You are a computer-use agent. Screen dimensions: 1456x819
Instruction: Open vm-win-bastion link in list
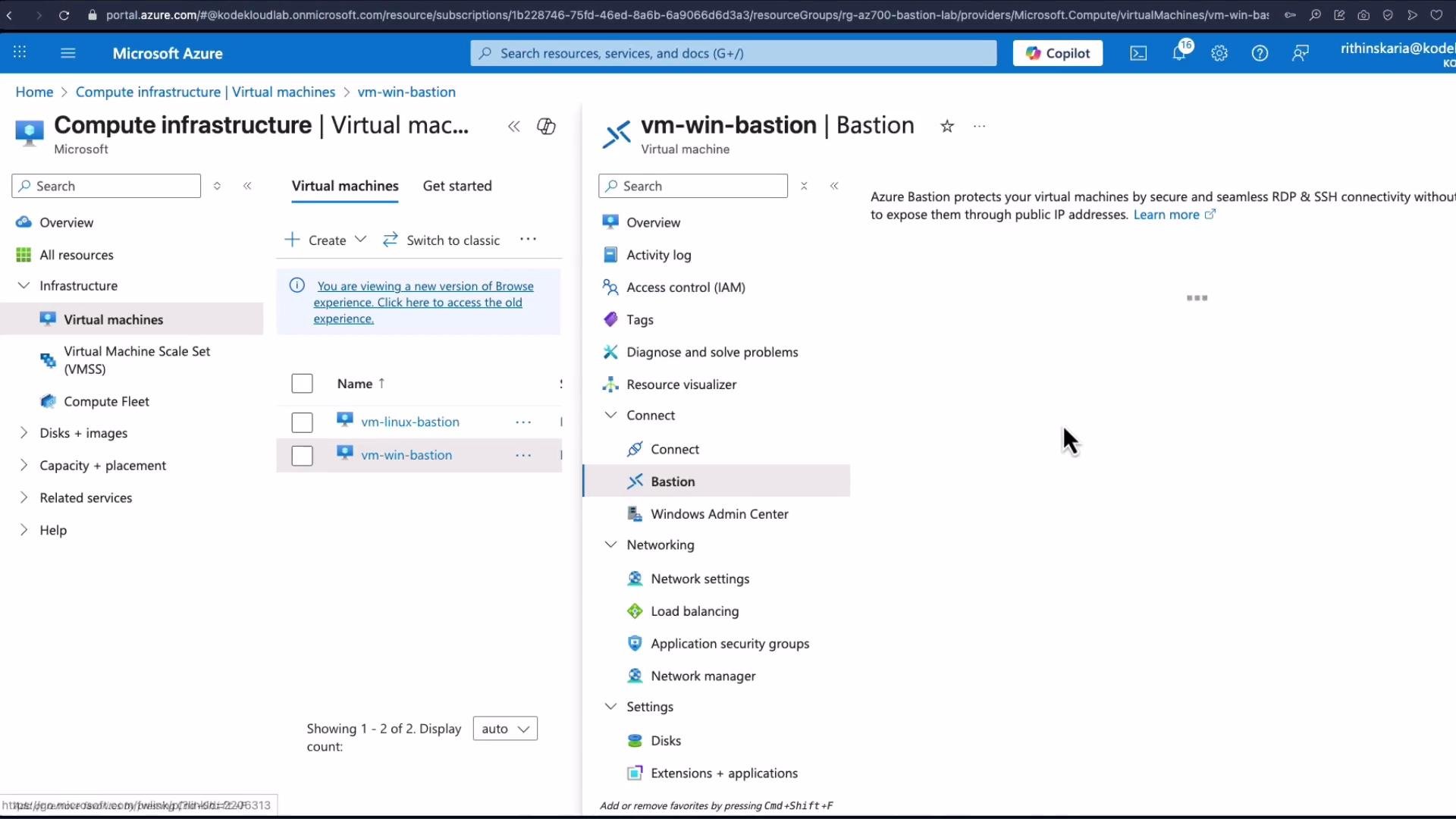pyautogui.click(x=406, y=455)
